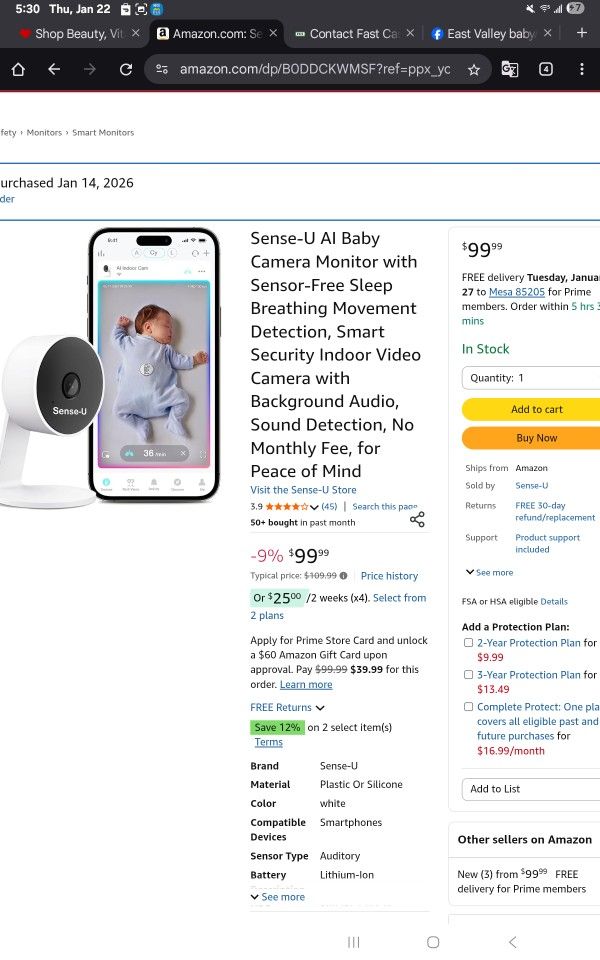Open the Visit the Sense-U Store link
Image resolution: width=600 pixels, height=960 pixels.
303,490
